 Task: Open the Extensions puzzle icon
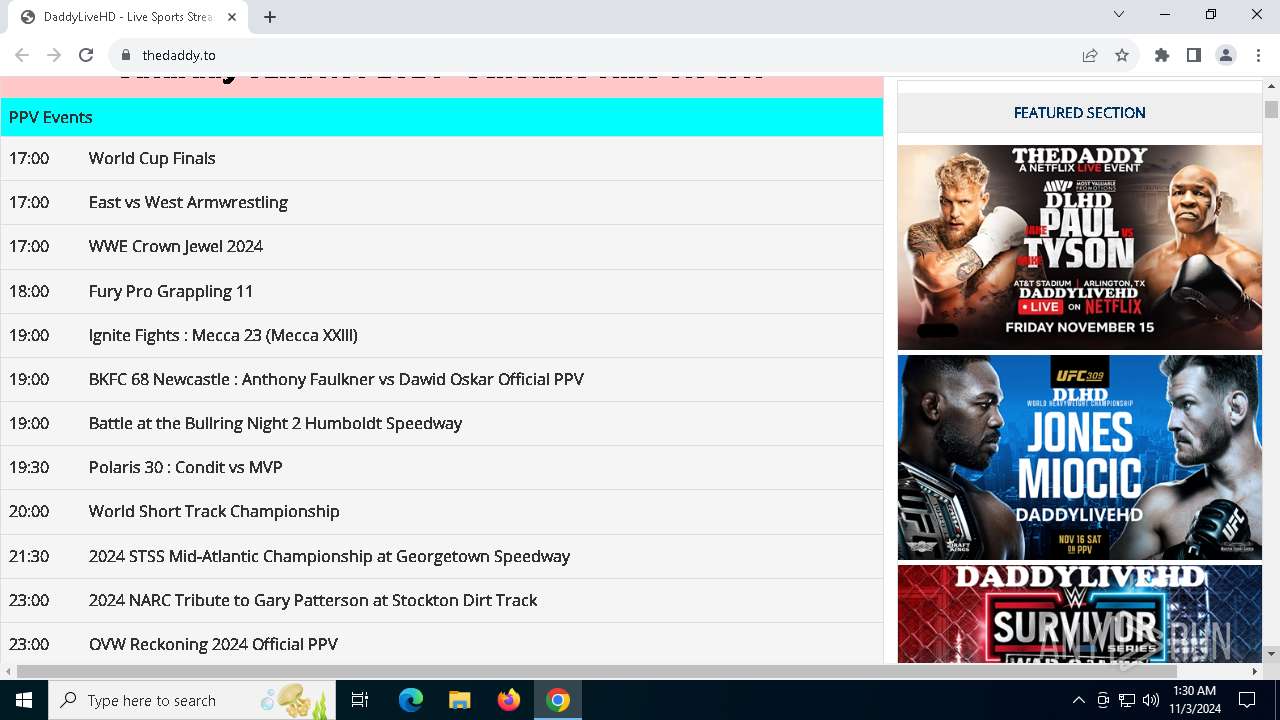pyautogui.click(x=1162, y=55)
